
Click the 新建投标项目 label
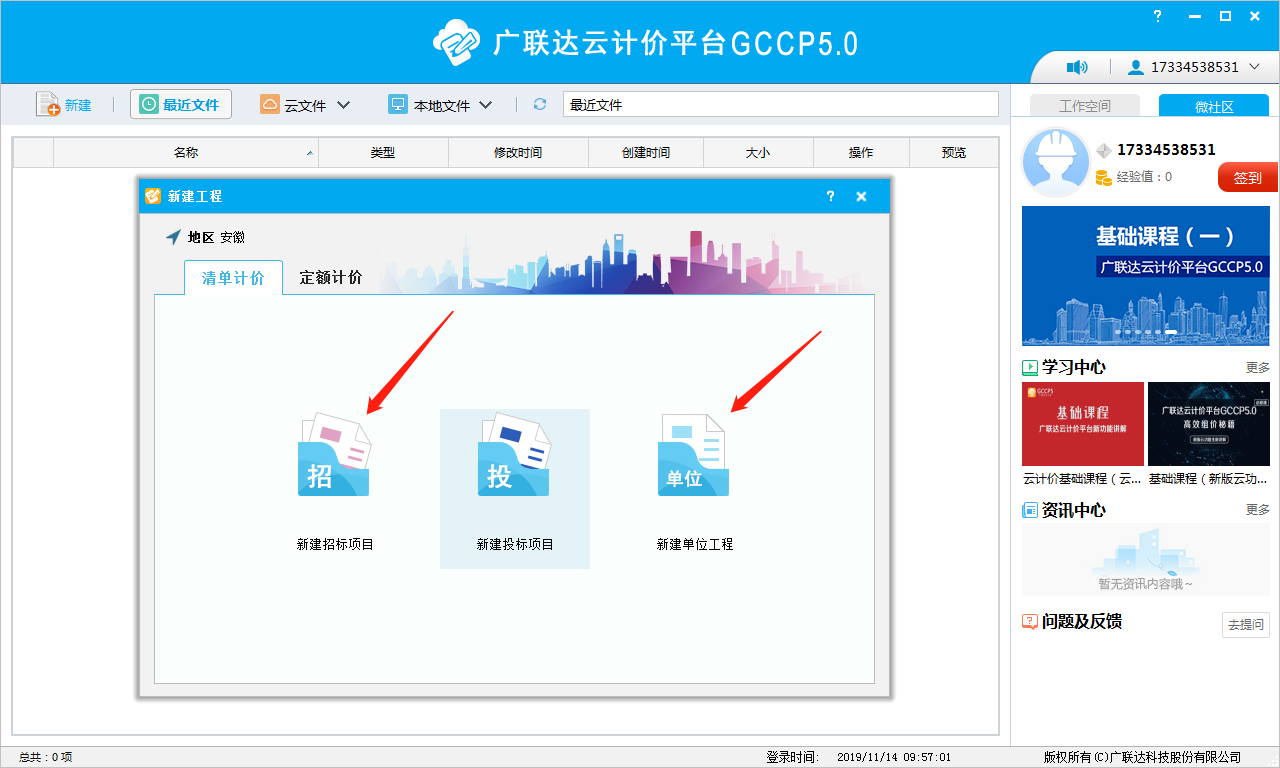(515, 544)
